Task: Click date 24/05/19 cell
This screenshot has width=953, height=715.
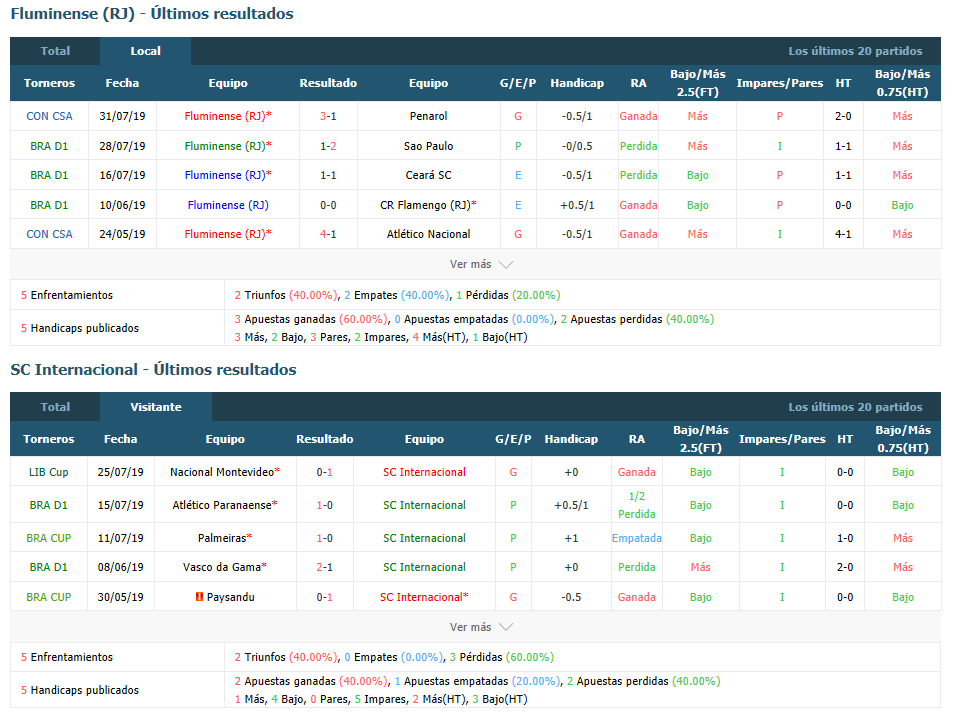Action: tap(122, 234)
